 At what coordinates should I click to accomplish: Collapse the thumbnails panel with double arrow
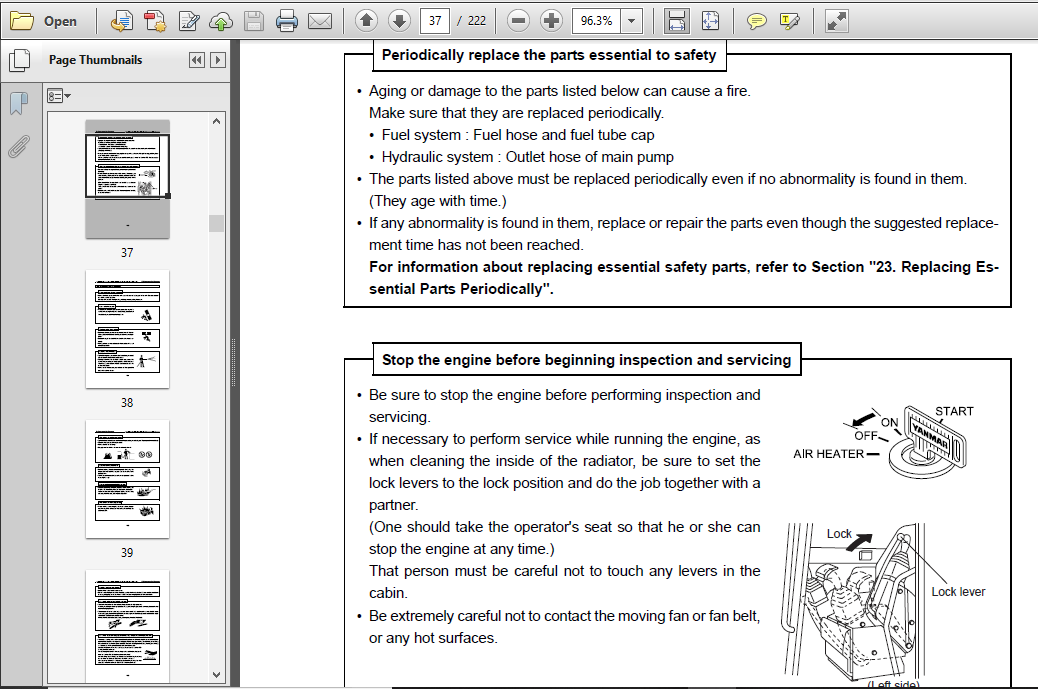[x=197, y=60]
